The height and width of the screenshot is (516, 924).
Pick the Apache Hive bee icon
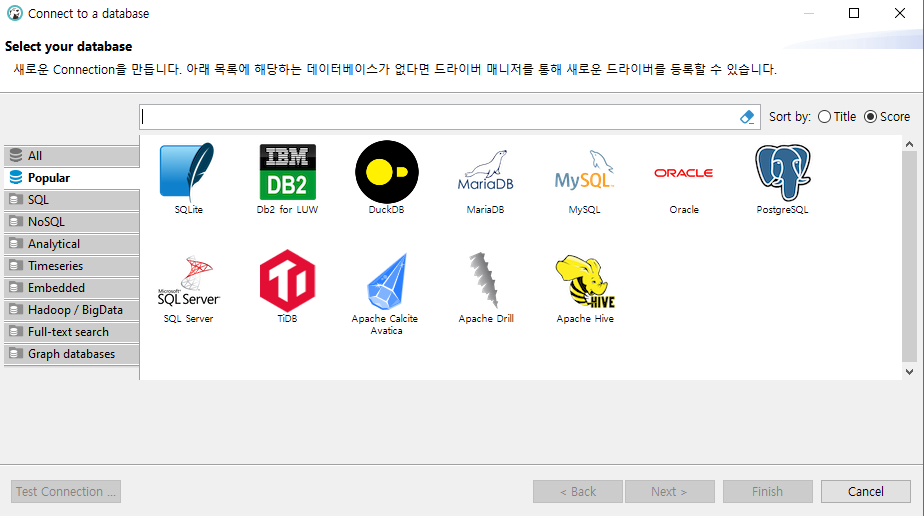[585, 281]
